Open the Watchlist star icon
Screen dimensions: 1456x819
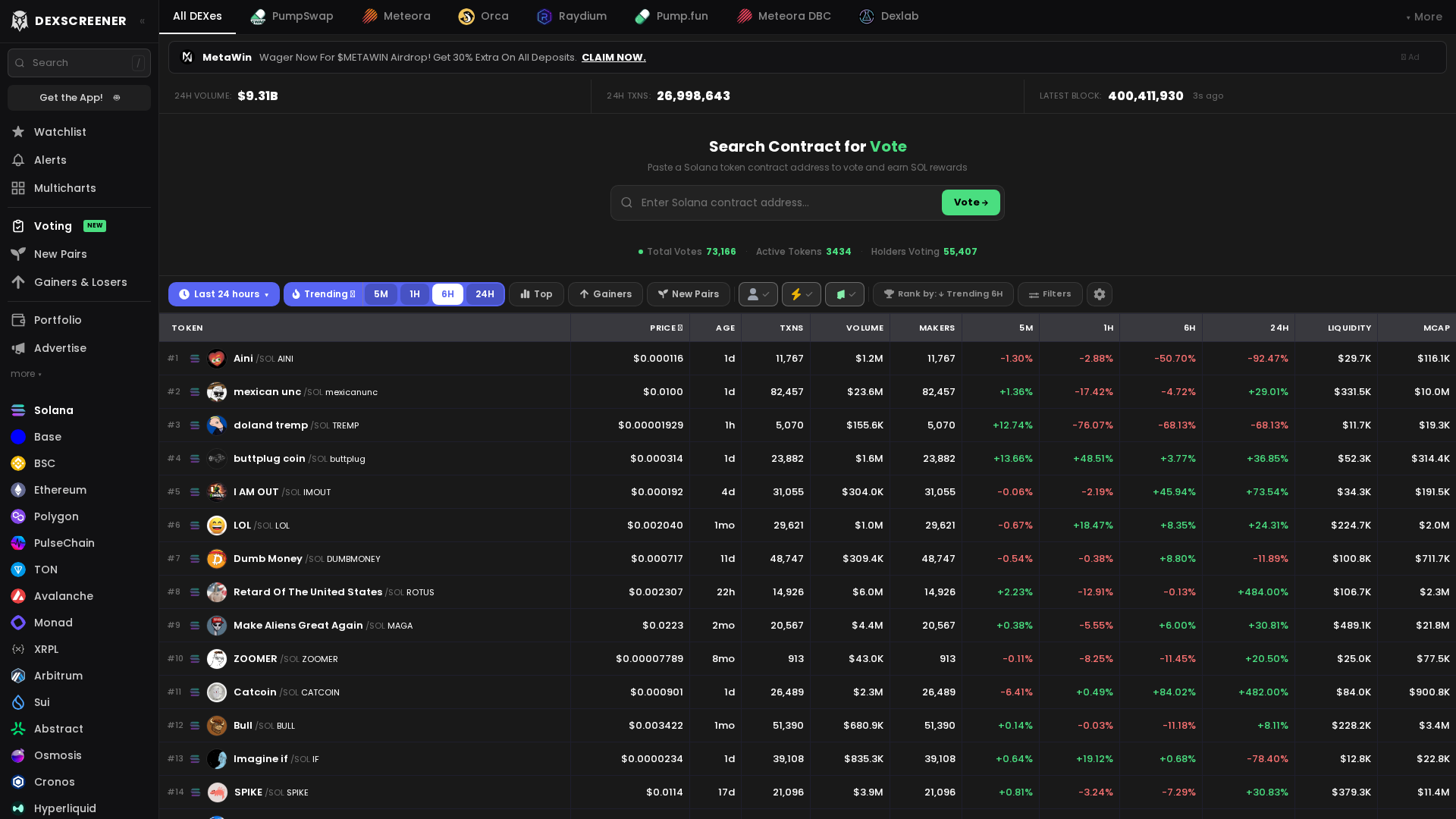[x=18, y=132]
